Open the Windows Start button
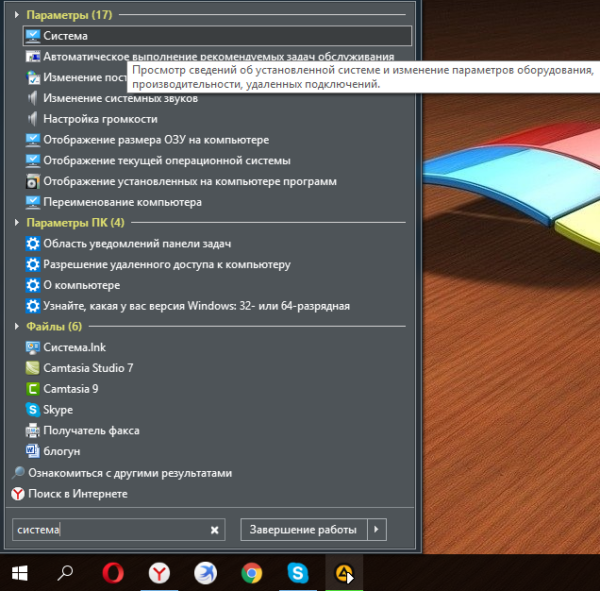The height and width of the screenshot is (591, 600). point(20,573)
